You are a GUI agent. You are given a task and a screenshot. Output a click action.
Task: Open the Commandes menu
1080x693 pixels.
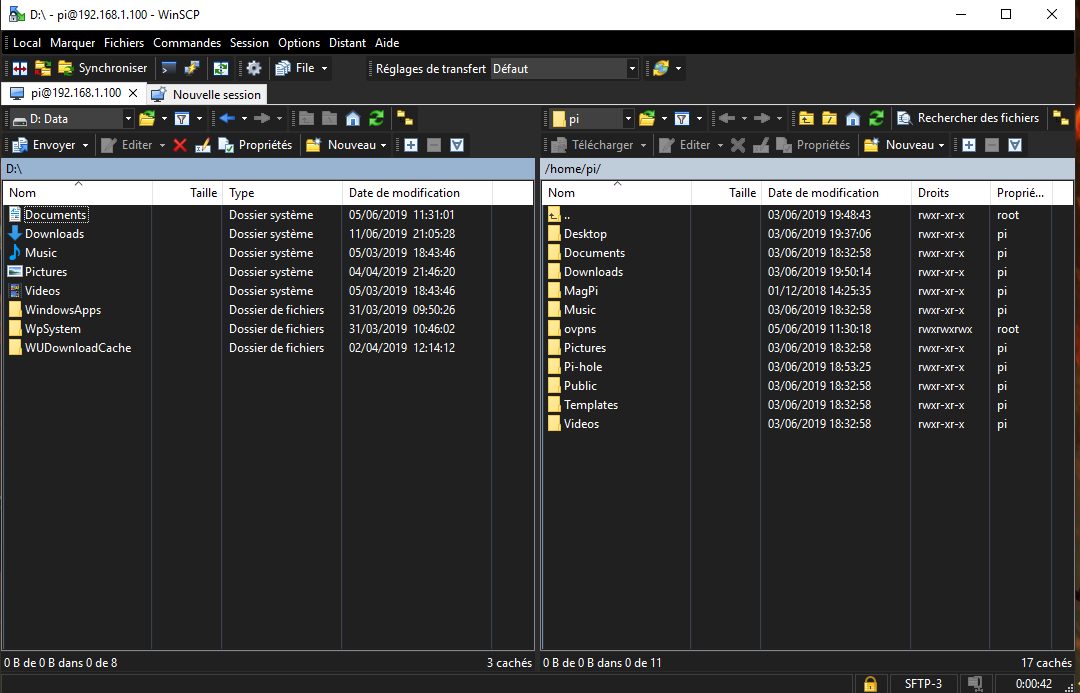pyautogui.click(x=187, y=43)
